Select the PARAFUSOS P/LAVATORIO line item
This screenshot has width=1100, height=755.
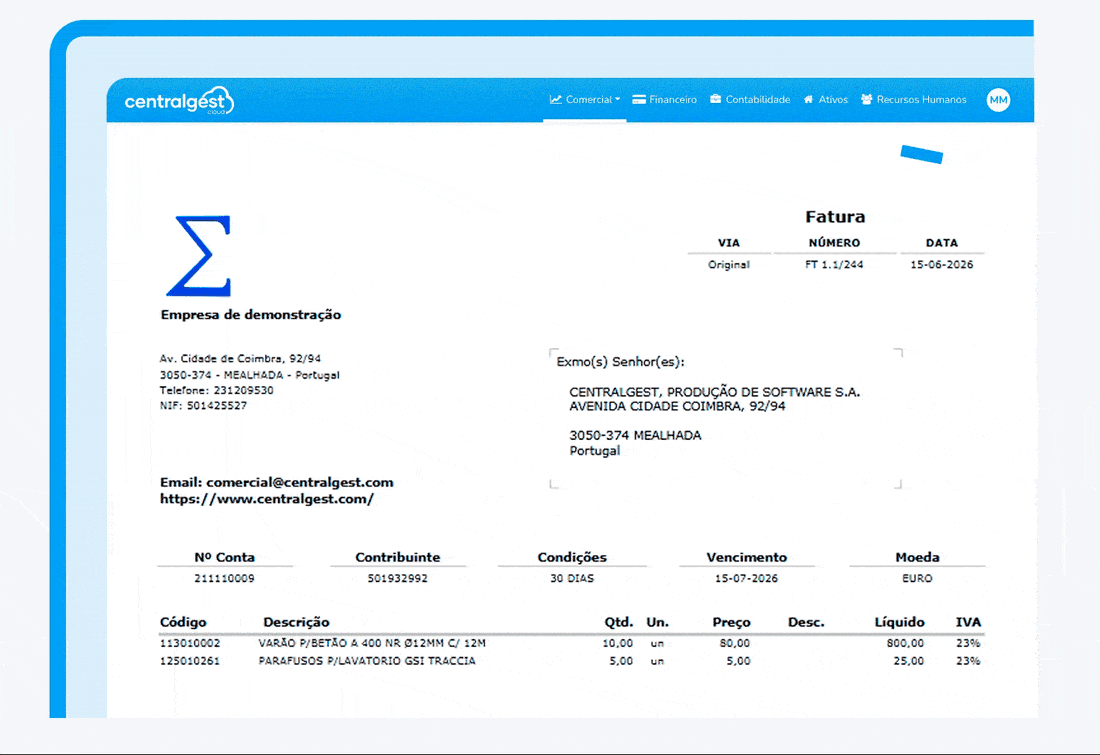570,661
